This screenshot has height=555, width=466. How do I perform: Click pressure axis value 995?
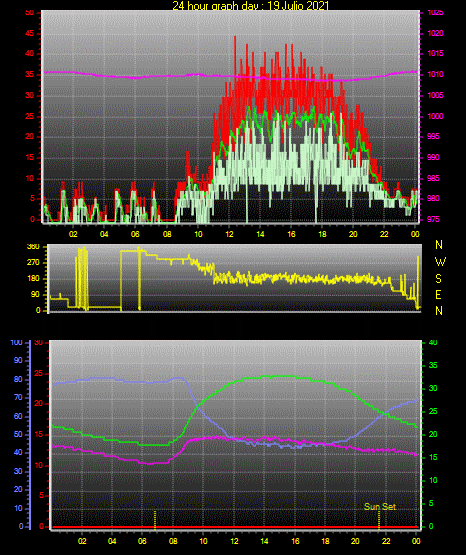click(433, 136)
